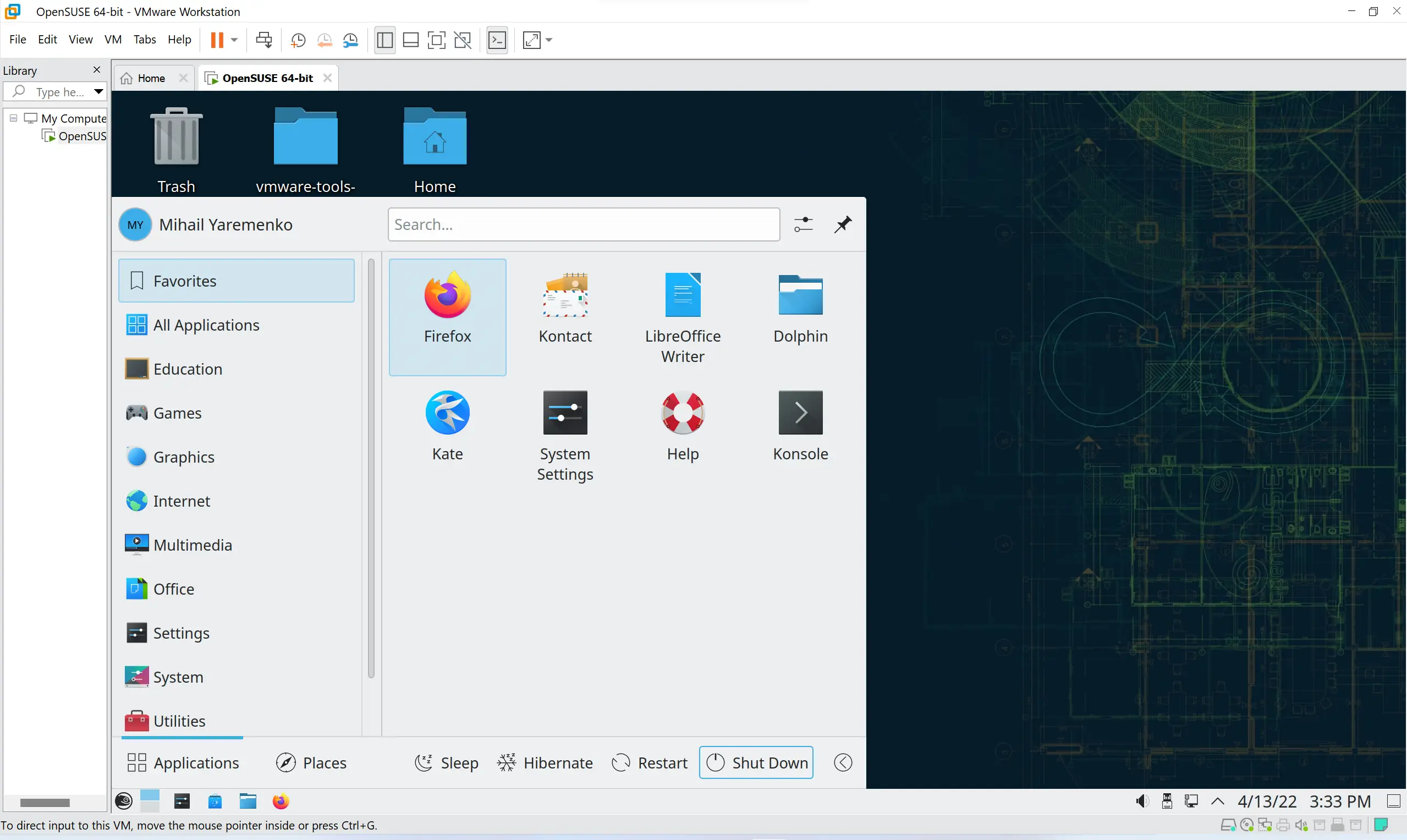Open Dolphin file manager
Screen dimensions: 1407x840
point(800,309)
